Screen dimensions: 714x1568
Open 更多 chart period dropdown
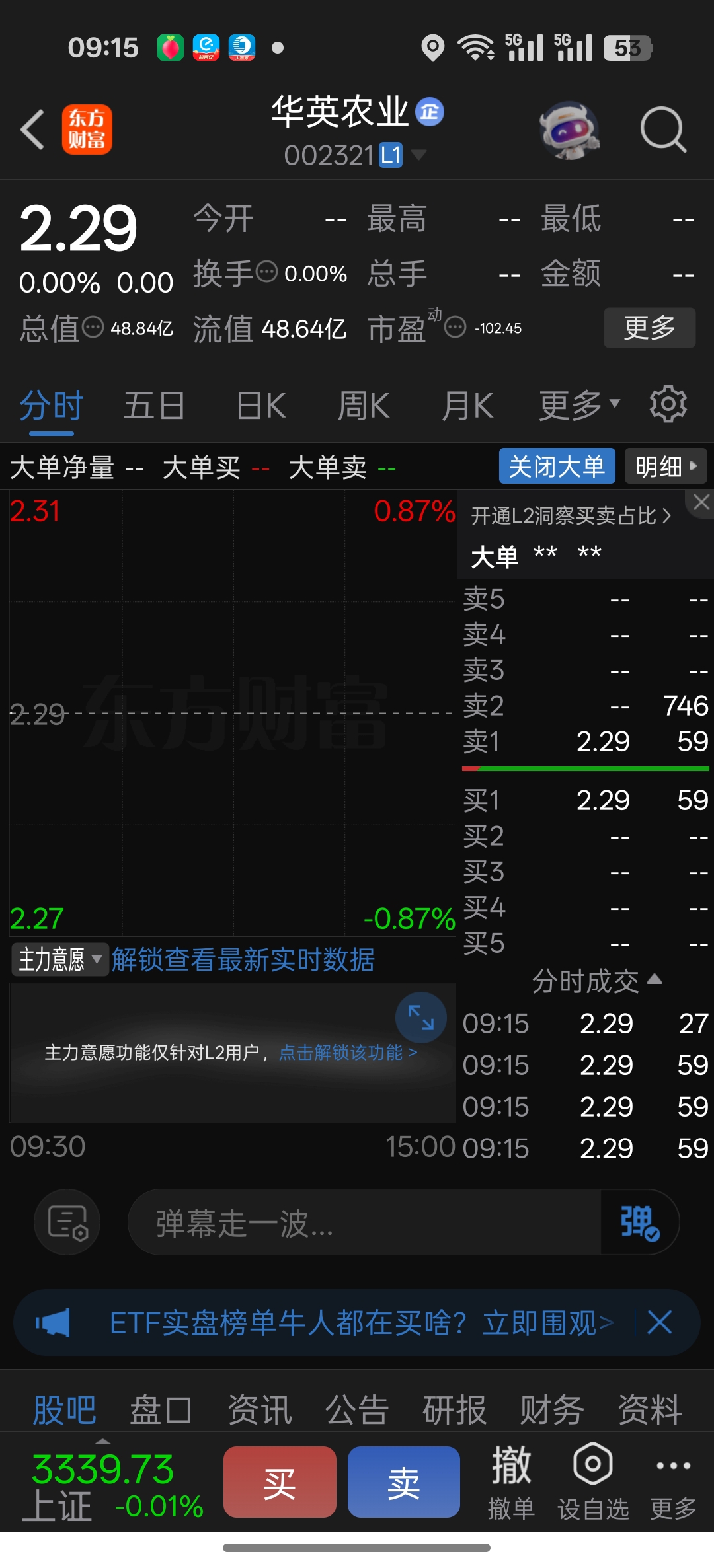click(580, 406)
